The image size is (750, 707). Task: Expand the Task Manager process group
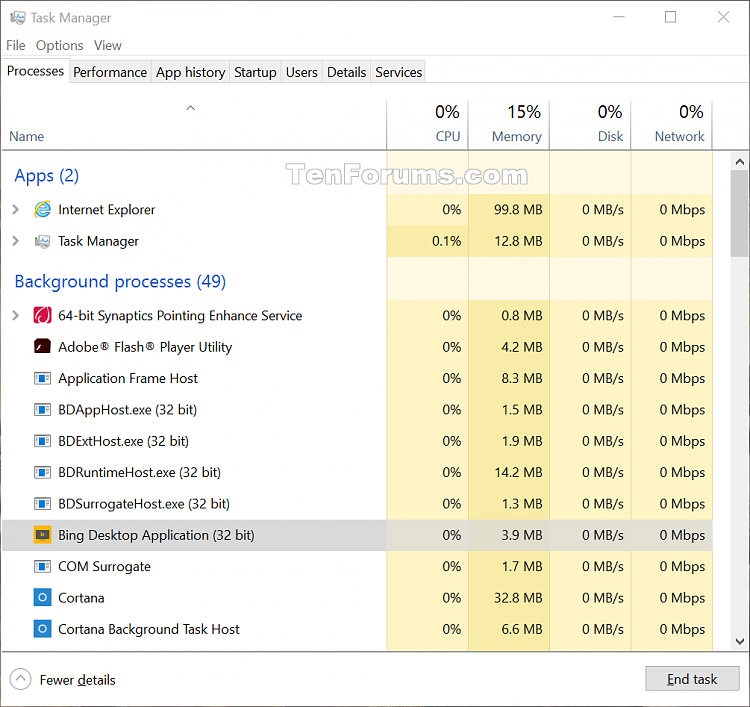coord(16,241)
